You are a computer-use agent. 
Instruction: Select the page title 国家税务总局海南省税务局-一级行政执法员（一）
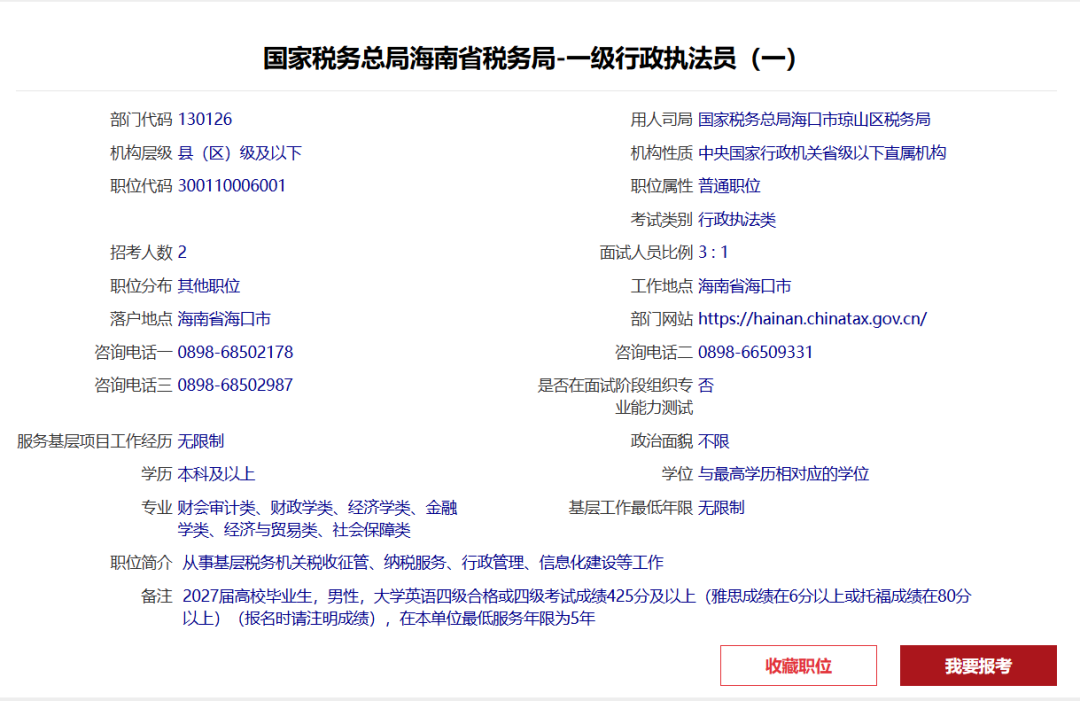click(529, 59)
